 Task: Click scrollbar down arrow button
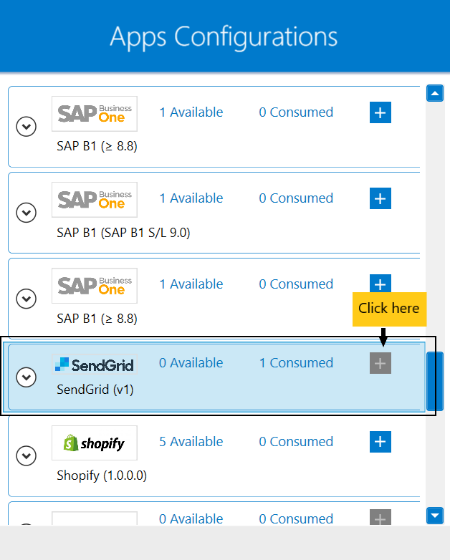435,515
